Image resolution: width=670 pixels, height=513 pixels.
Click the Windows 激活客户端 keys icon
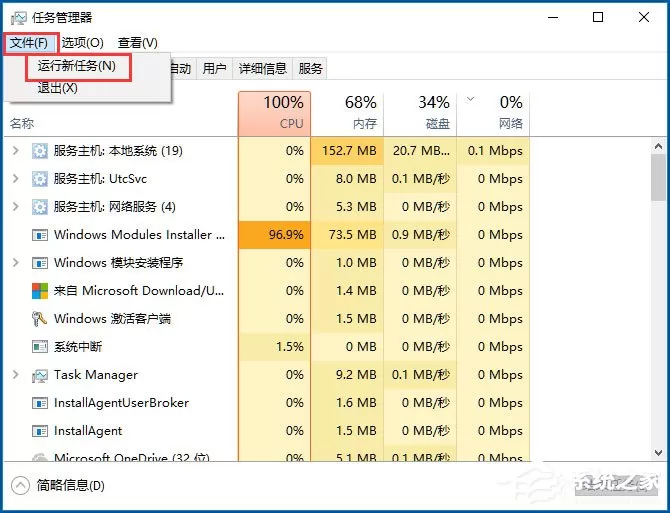point(39,319)
